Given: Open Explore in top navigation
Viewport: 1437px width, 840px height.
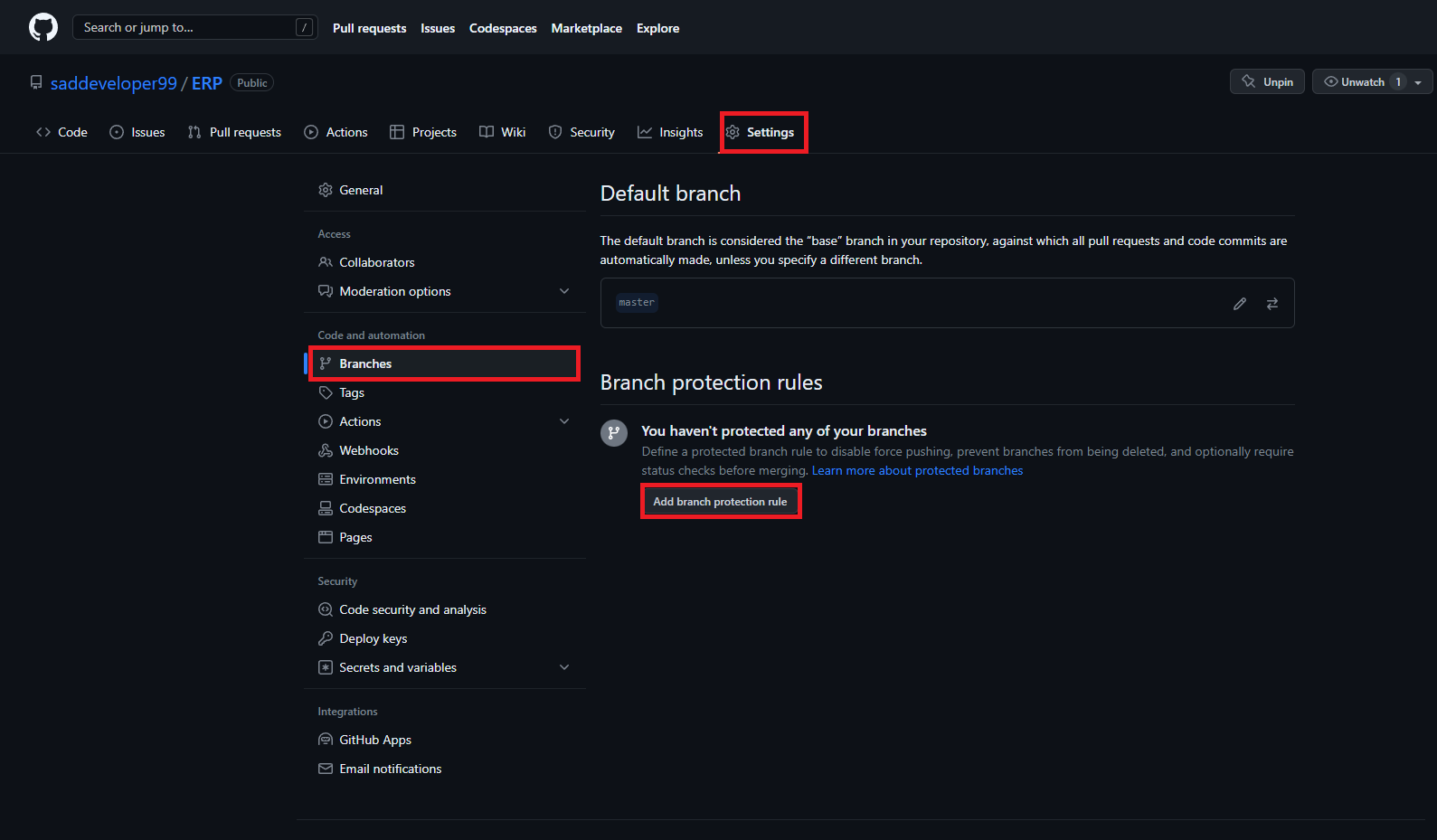Looking at the screenshot, I should pos(657,28).
